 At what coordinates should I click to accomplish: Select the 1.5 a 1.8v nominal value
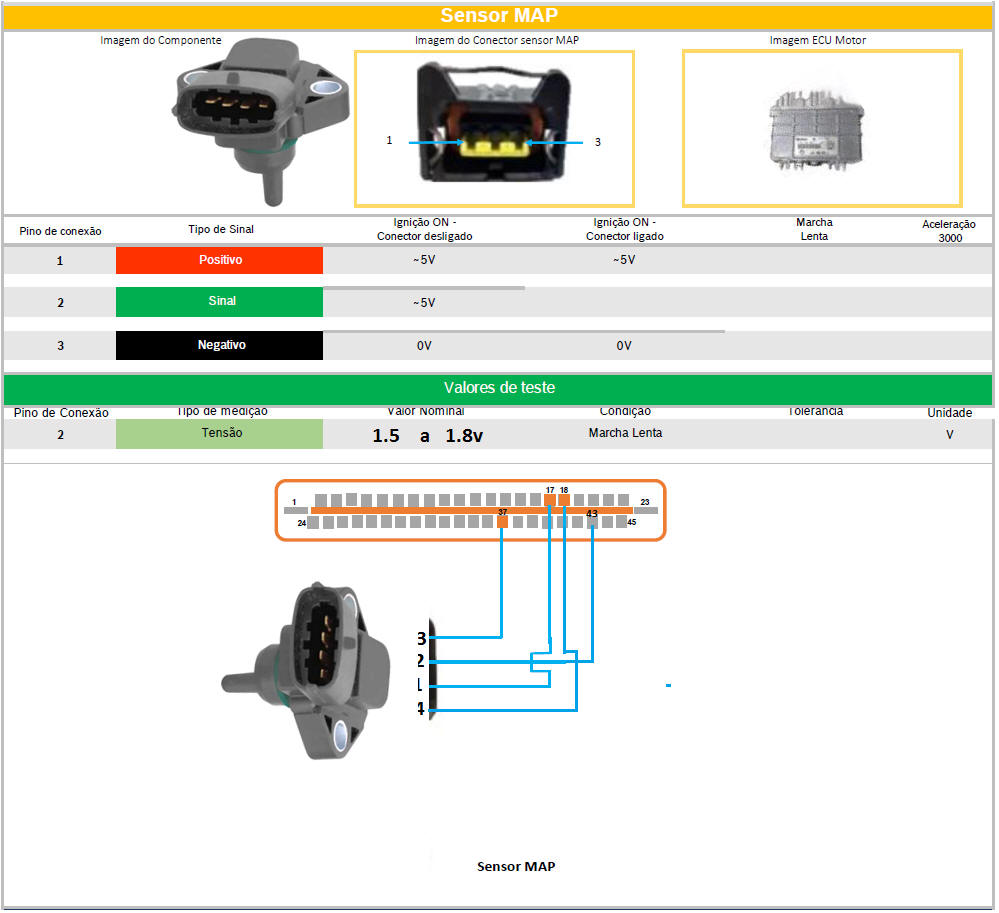tap(428, 436)
